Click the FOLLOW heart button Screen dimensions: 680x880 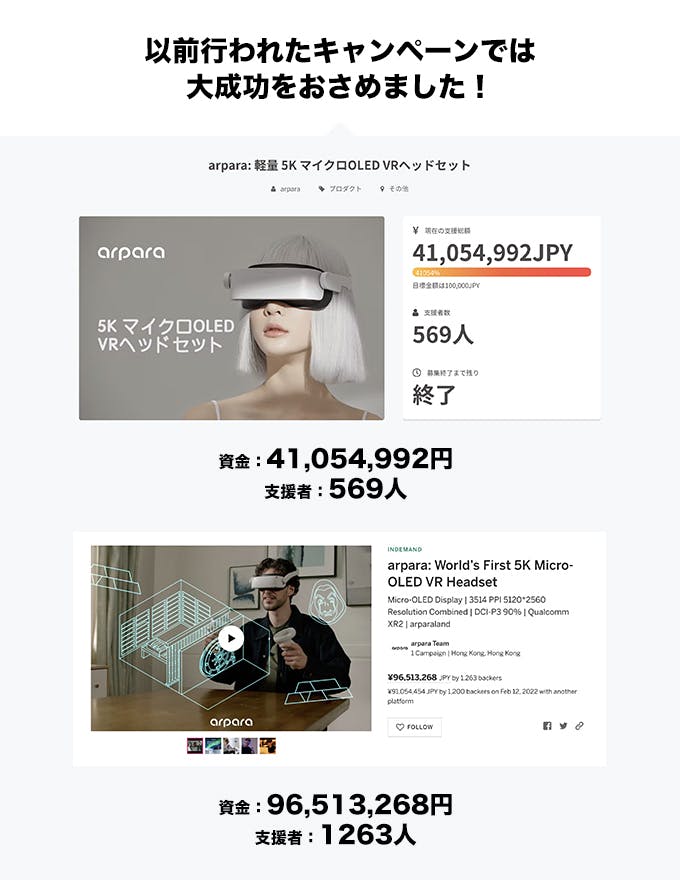pos(415,727)
